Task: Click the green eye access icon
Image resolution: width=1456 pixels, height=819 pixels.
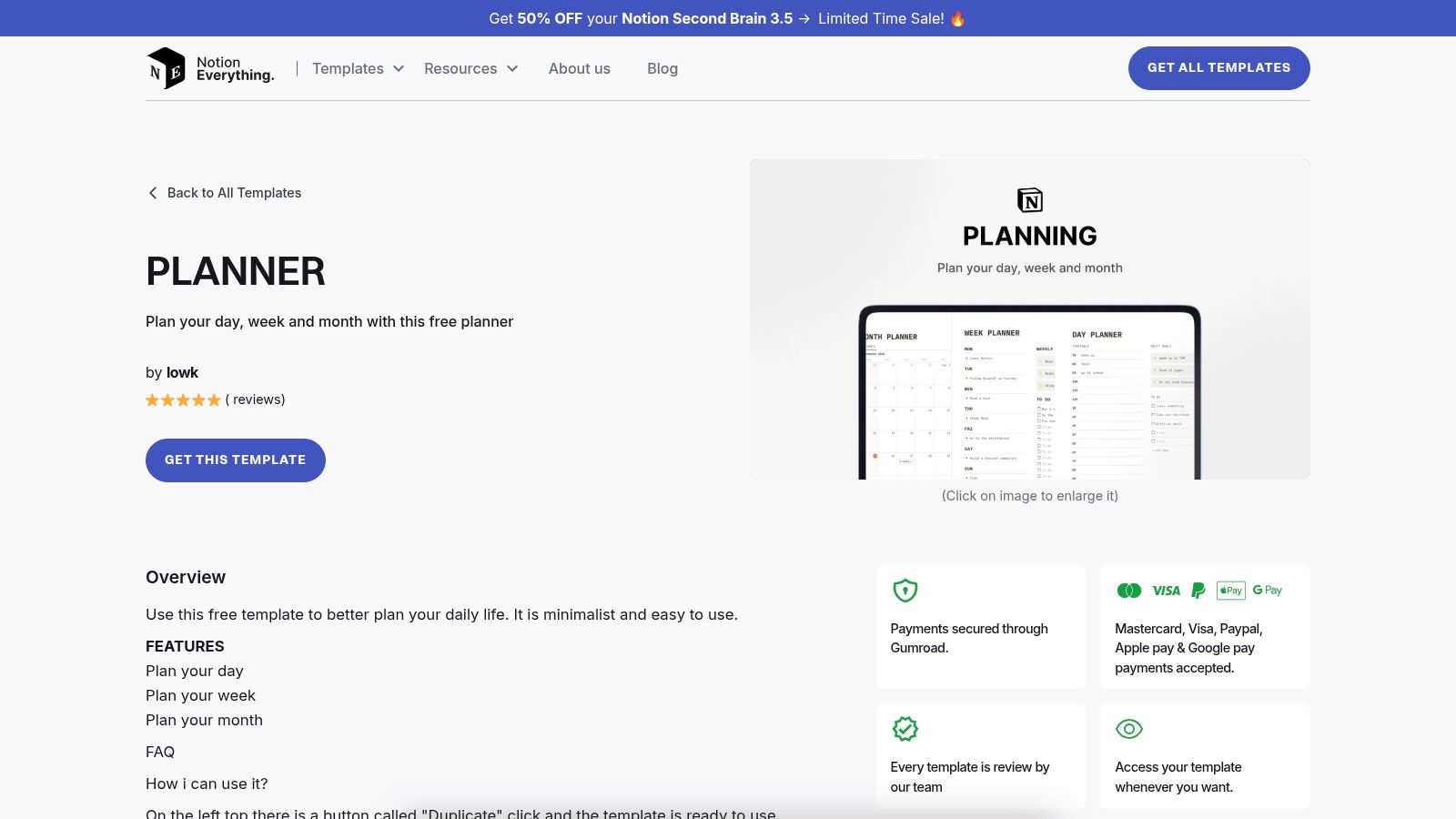Action: pyautogui.click(x=1128, y=729)
